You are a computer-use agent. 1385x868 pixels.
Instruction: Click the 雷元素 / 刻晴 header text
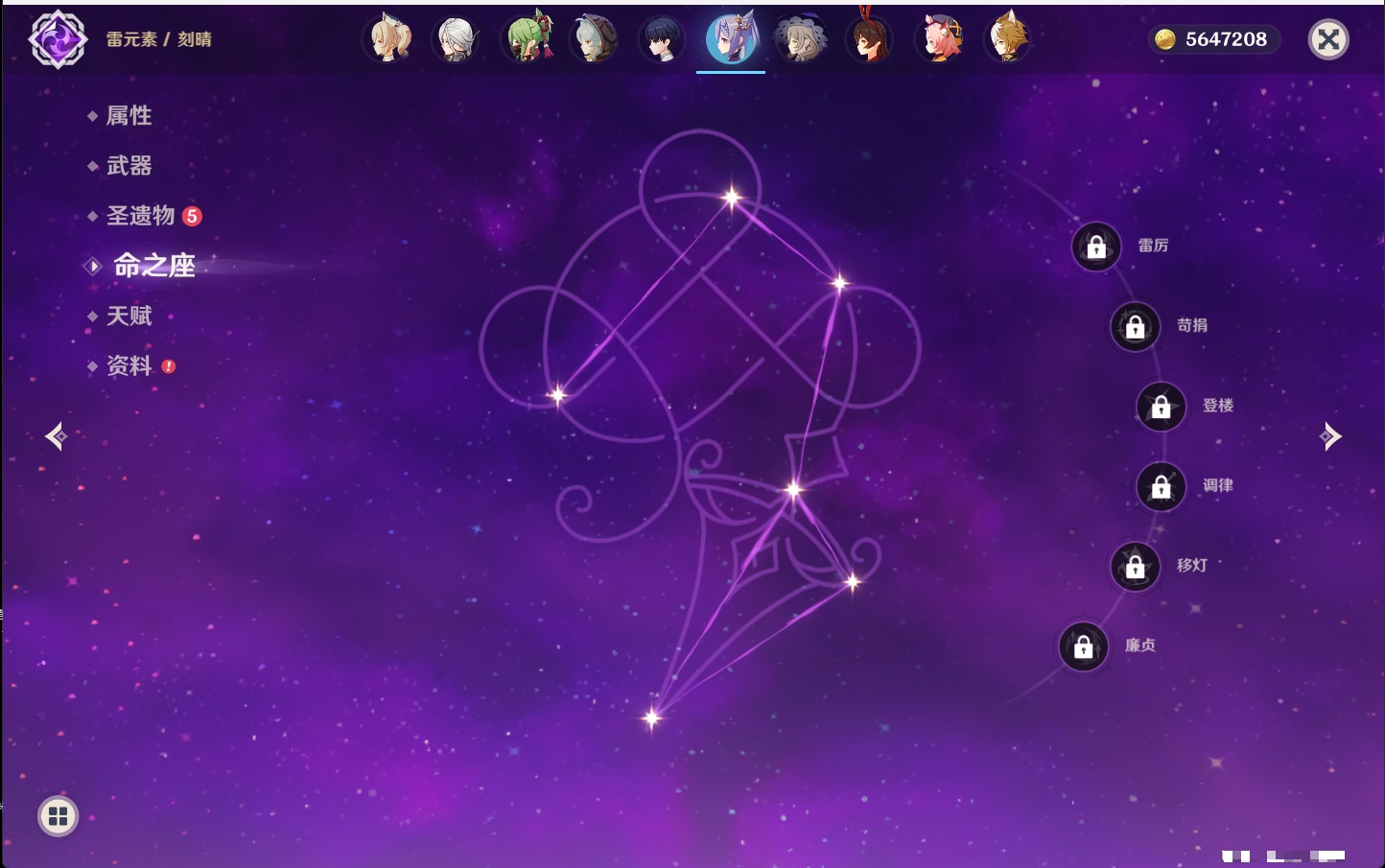tap(159, 39)
